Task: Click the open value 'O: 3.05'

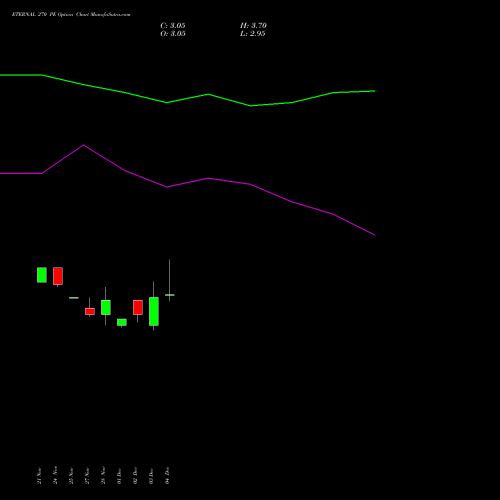Action: (173, 34)
